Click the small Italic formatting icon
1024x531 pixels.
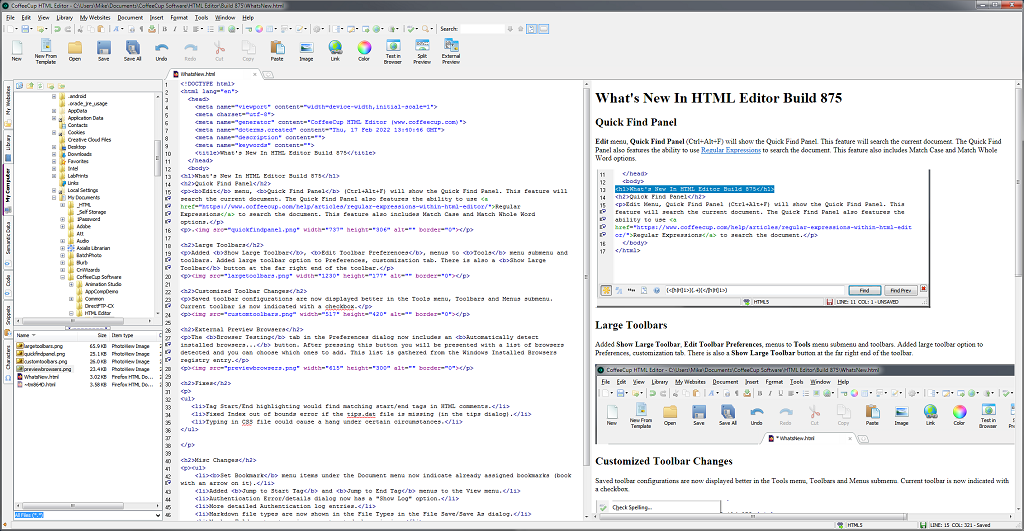[174, 29]
